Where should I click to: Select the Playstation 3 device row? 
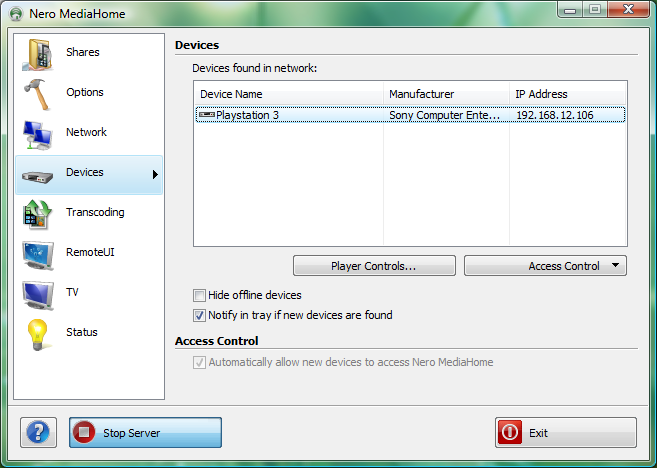coord(290,115)
